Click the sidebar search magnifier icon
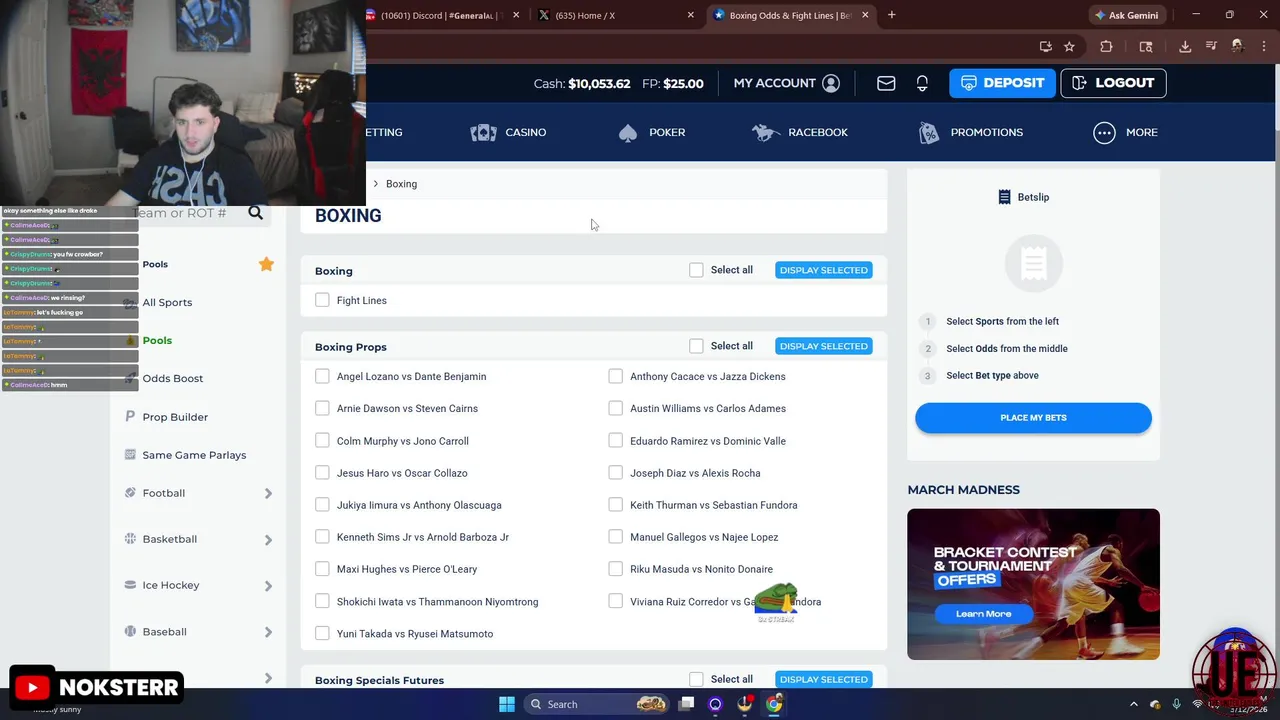 (x=256, y=212)
